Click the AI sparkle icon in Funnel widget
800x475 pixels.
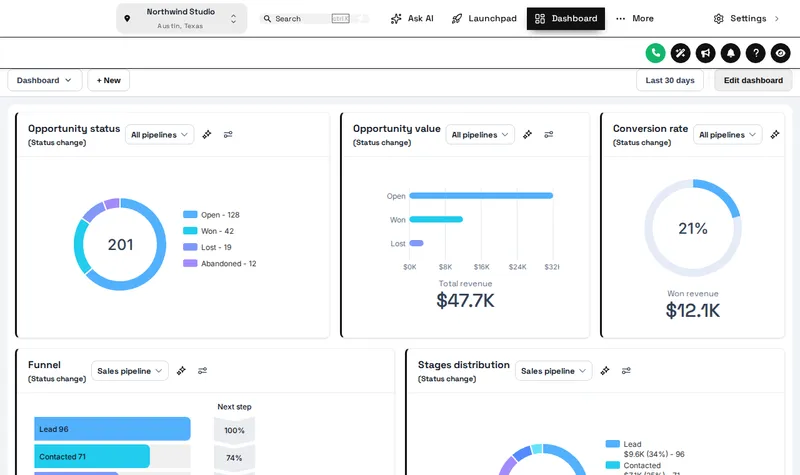(x=181, y=371)
